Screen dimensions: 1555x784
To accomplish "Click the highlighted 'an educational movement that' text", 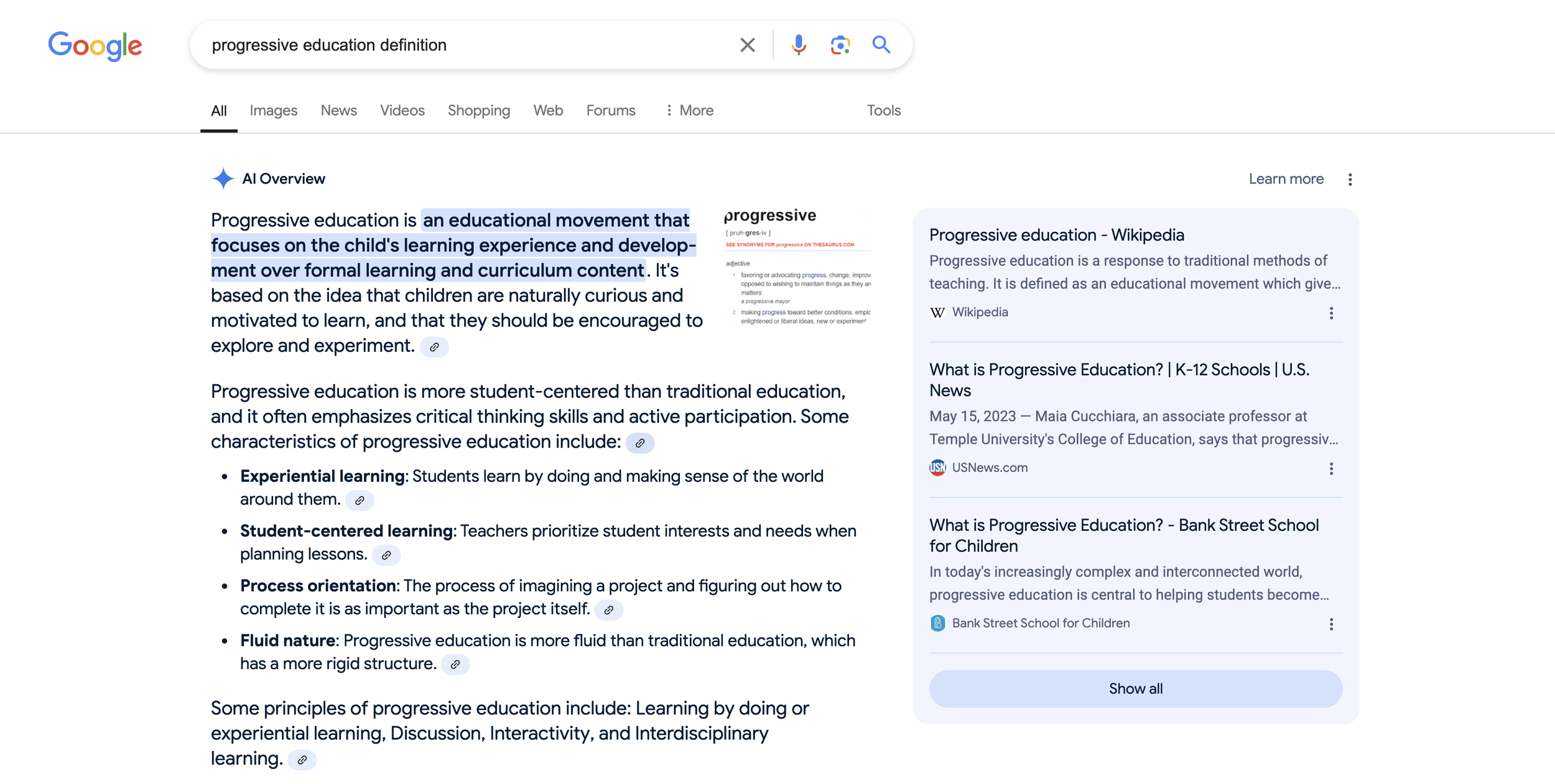I will (556, 220).
